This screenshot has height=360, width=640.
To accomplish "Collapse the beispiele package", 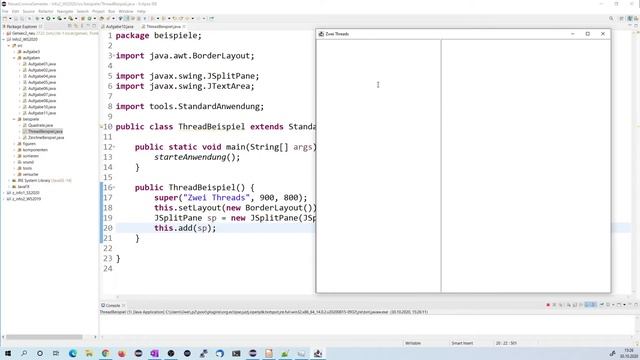I will pos(14,119).
